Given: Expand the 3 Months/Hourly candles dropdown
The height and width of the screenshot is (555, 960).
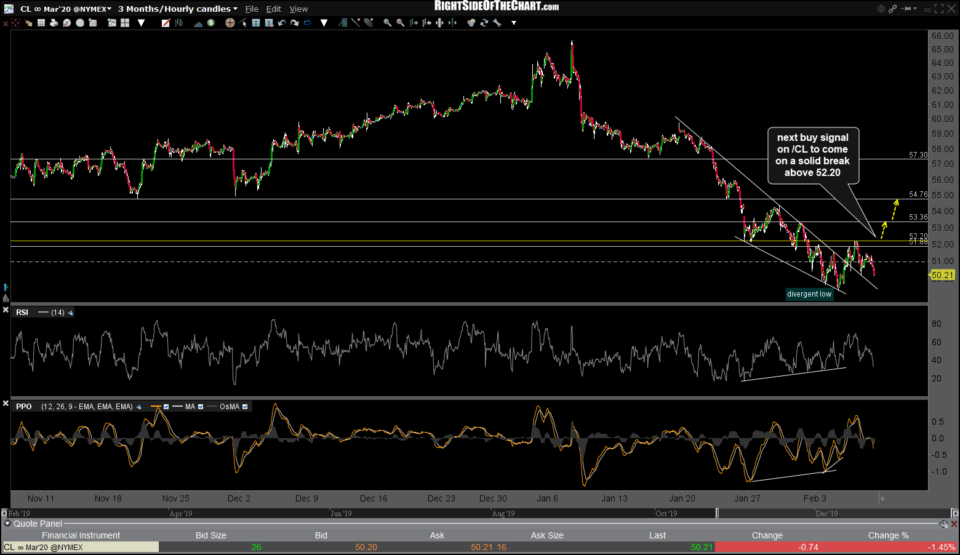Looking at the screenshot, I should [x=177, y=8].
